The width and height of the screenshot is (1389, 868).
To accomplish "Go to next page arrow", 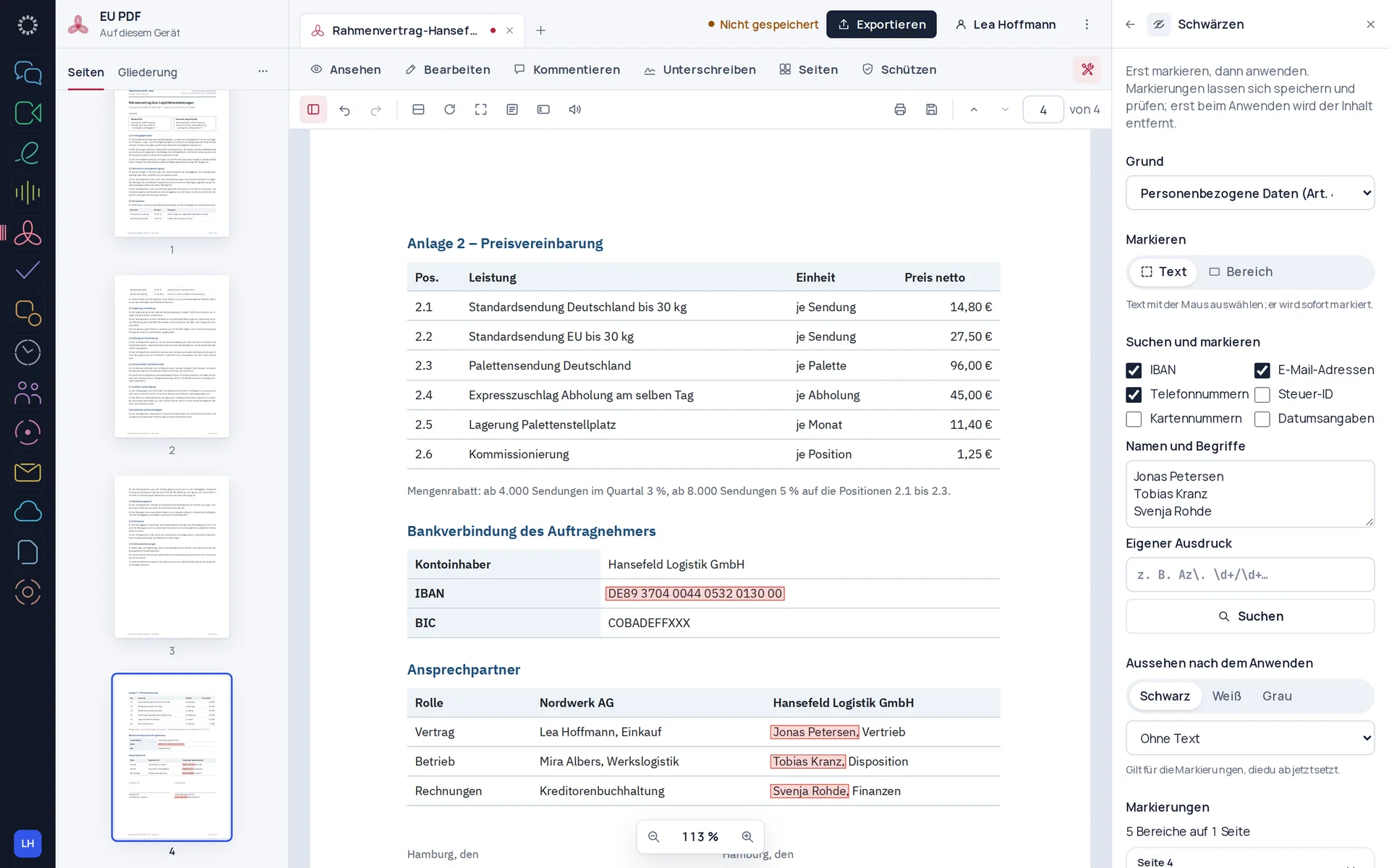I will coord(1005,109).
